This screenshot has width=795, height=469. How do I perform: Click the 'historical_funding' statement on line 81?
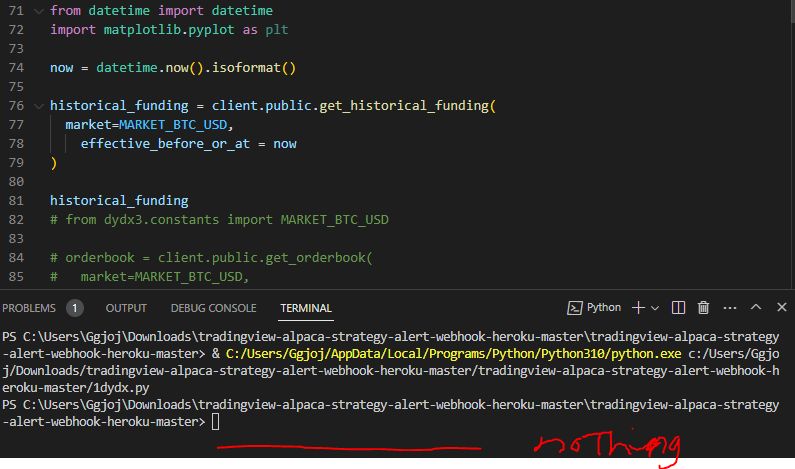pos(119,201)
